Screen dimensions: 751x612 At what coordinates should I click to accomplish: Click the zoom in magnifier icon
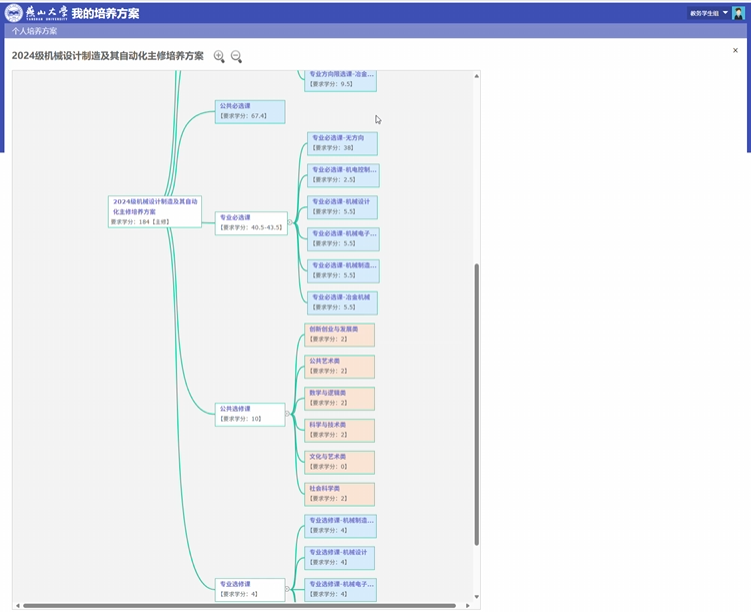(219, 57)
